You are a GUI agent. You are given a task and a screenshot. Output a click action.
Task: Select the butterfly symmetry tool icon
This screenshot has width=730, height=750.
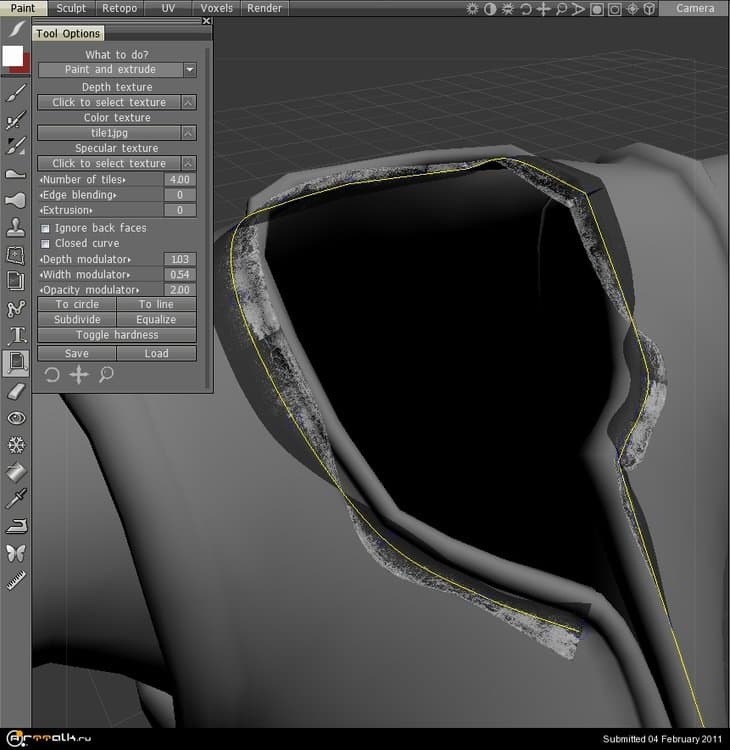click(x=15, y=552)
